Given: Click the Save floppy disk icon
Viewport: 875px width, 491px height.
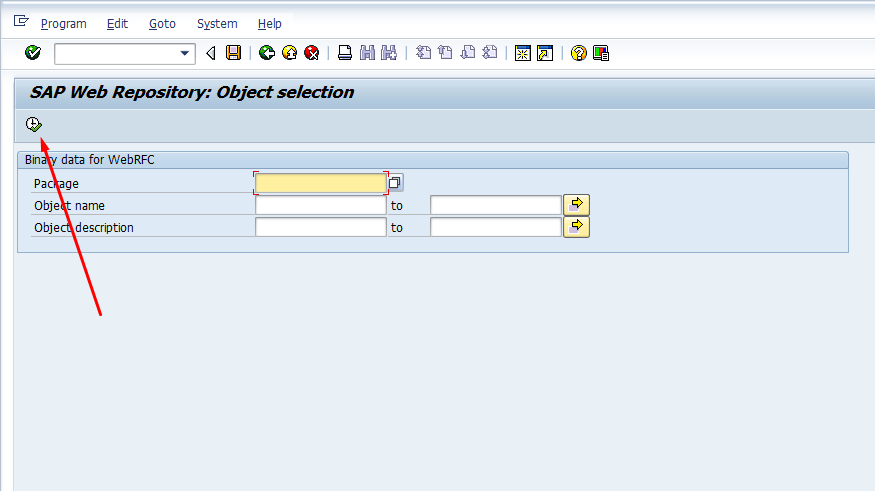Looking at the screenshot, I should tap(233, 53).
